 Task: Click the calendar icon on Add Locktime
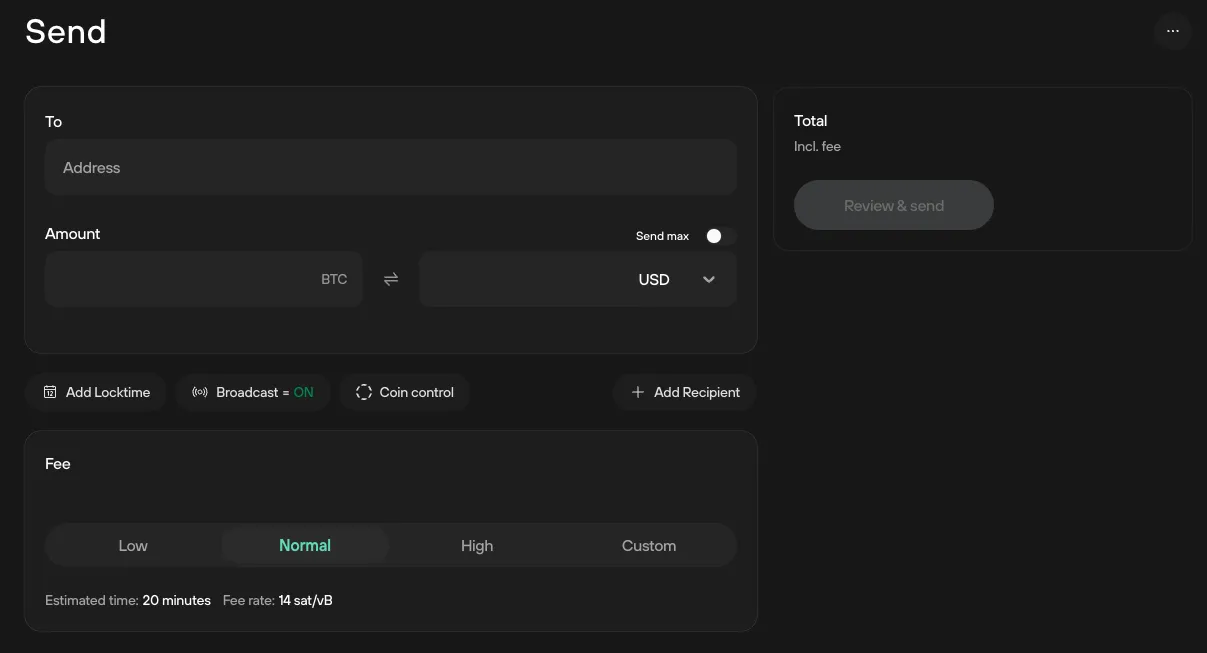(x=50, y=392)
